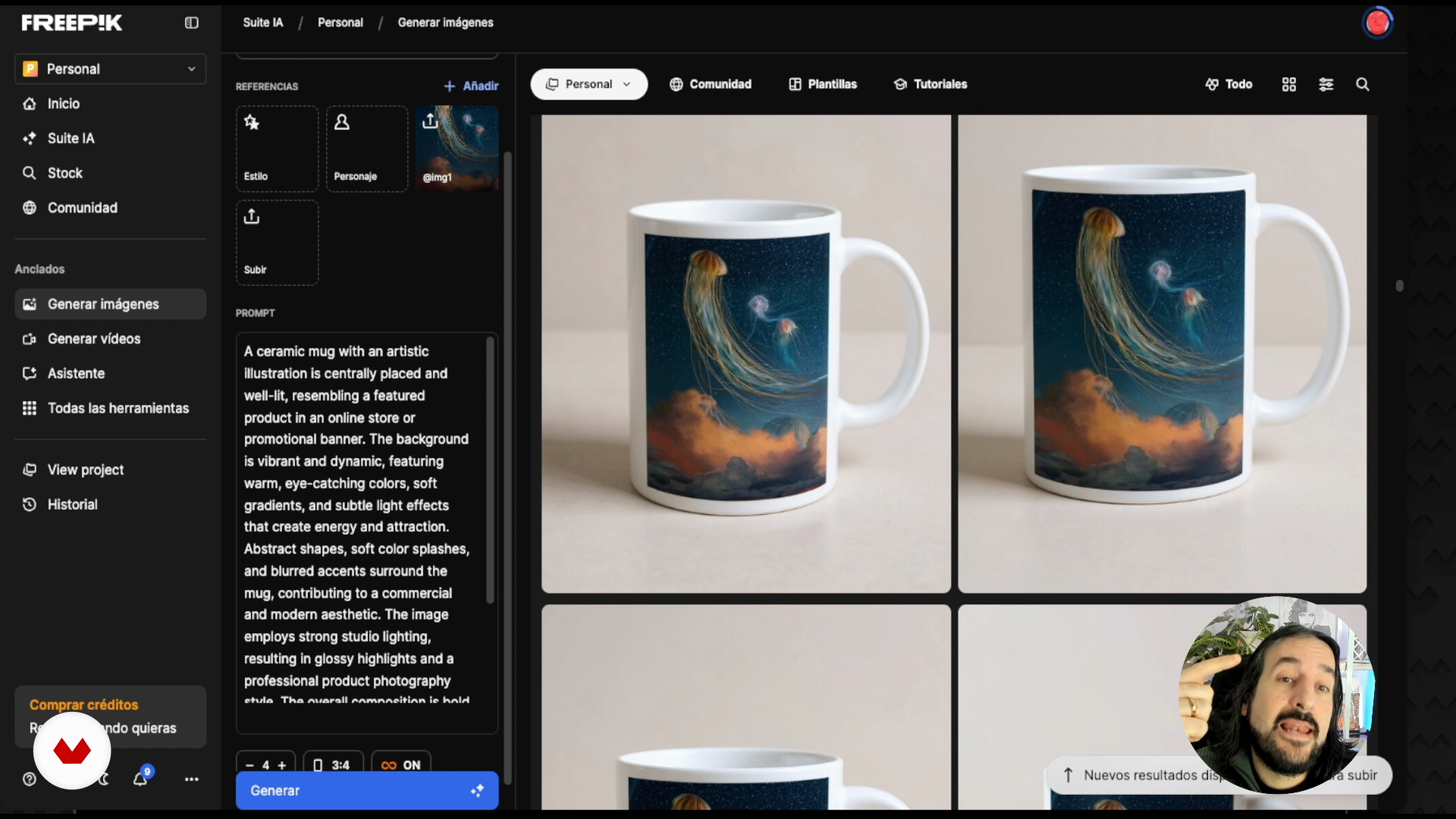Expand the Personal workspace selector in sidebar
This screenshot has width=1456, height=819.
click(x=110, y=69)
